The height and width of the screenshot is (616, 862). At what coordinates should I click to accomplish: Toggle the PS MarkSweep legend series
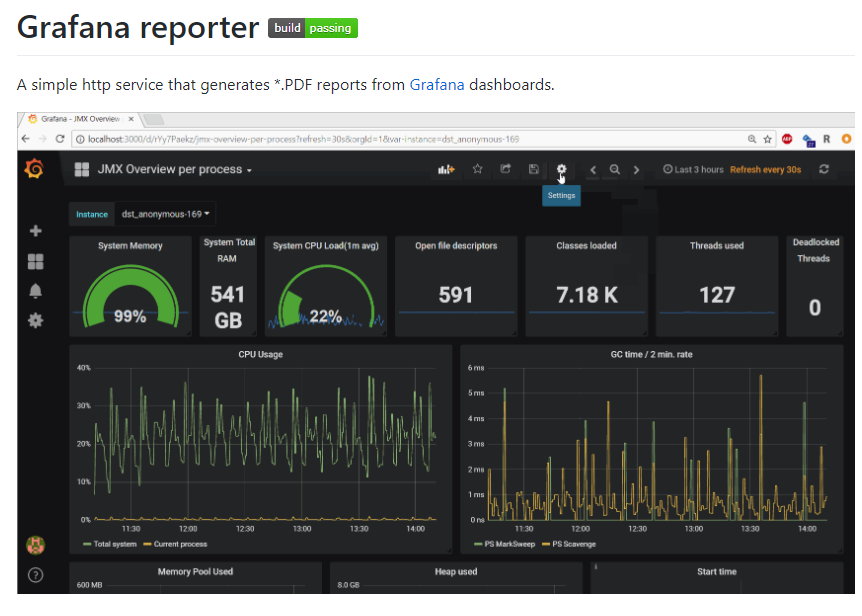click(x=504, y=544)
